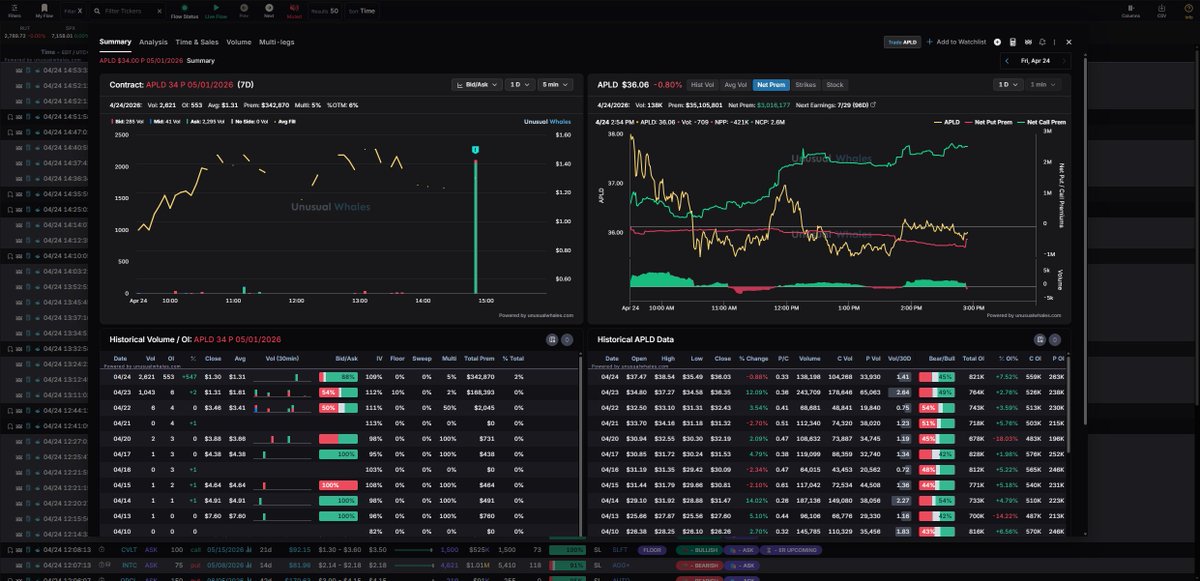The height and width of the screenshot is (581, 1200).
Task: Click the $342,870 Total Prem value
Action: 479,377
